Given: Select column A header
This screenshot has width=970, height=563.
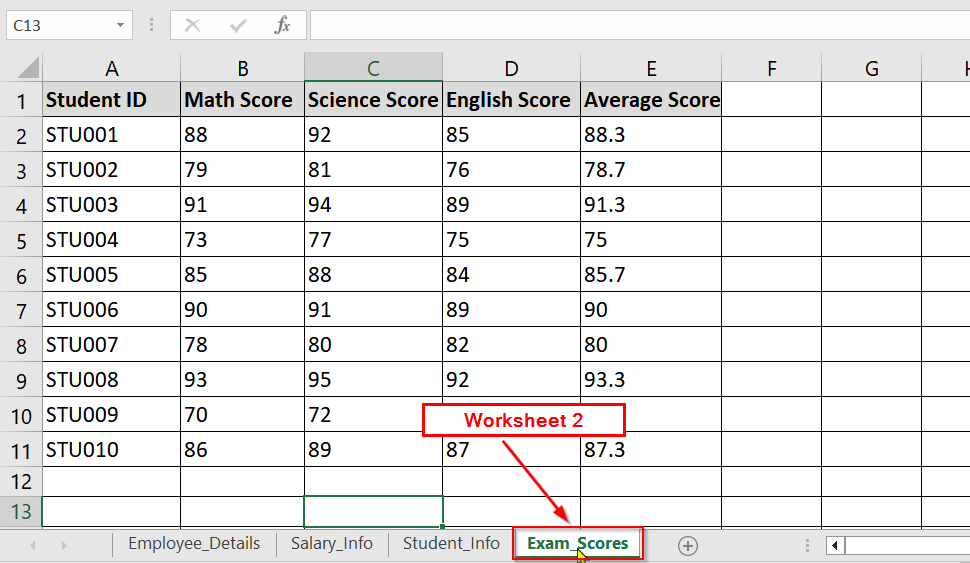Looking at the screenshot, I should pyautogui.click(x=111, y=68).
